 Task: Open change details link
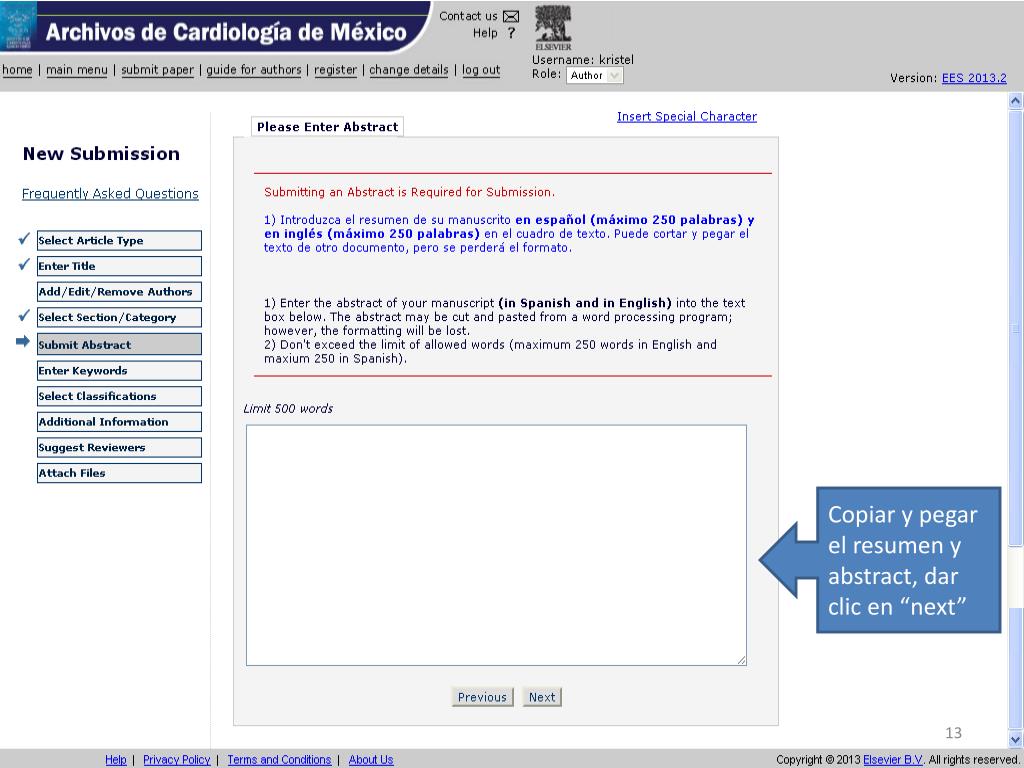pos(409,70)
